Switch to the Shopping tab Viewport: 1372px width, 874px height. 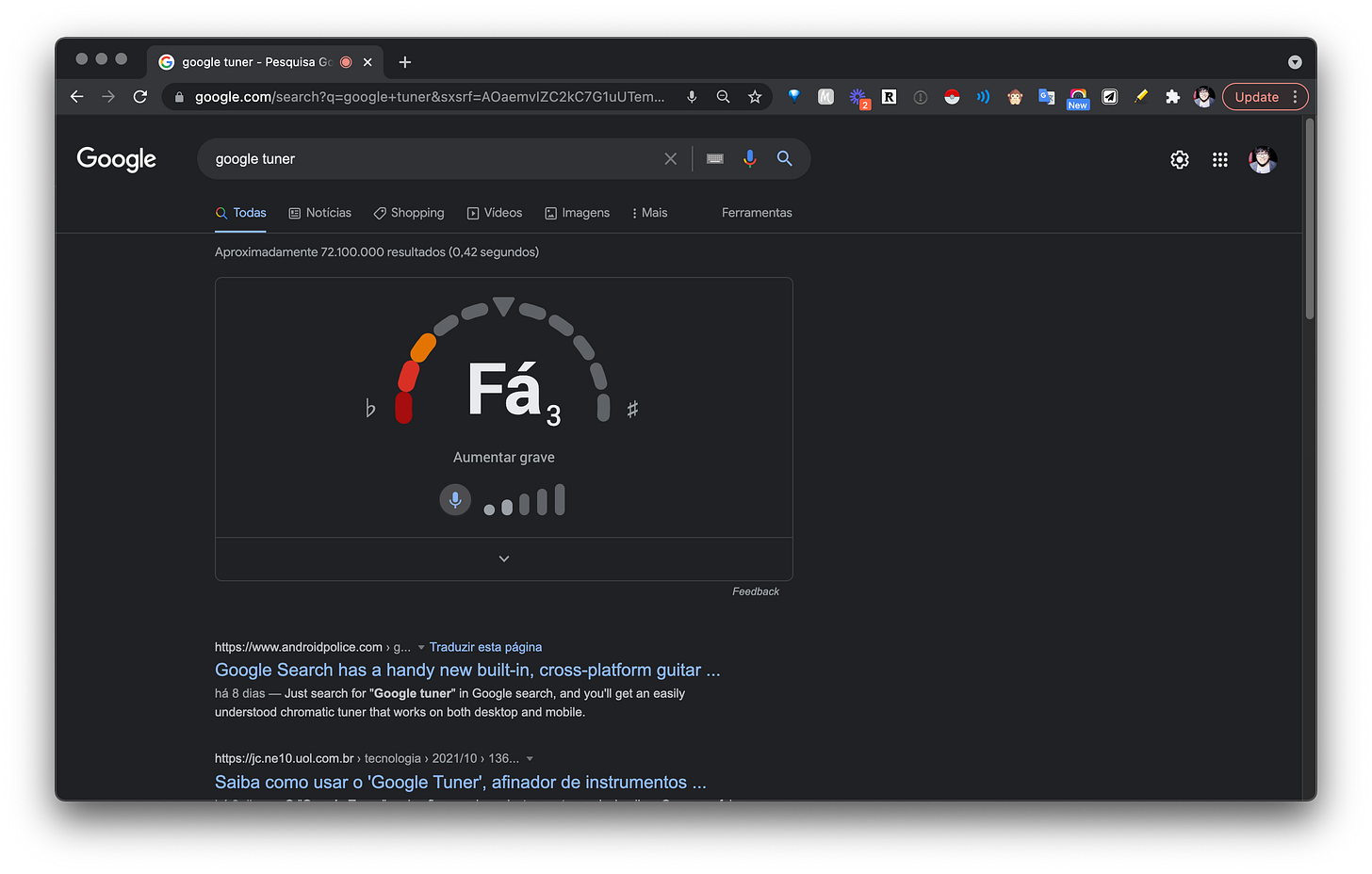[x=409, y=213]
